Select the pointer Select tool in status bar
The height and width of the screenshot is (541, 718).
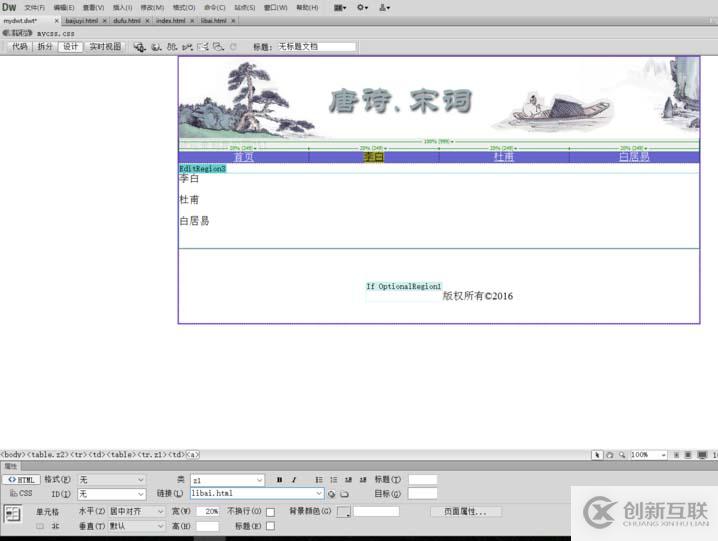coord(597,455)
